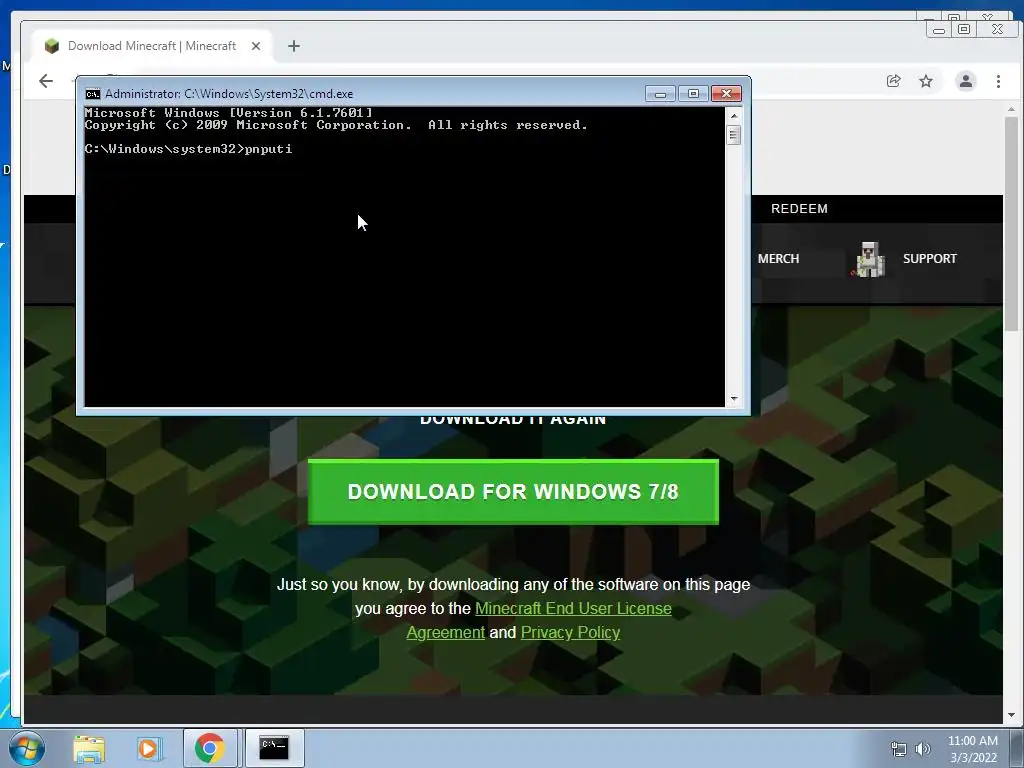Open the MERCH menu item

pos(778,259)
